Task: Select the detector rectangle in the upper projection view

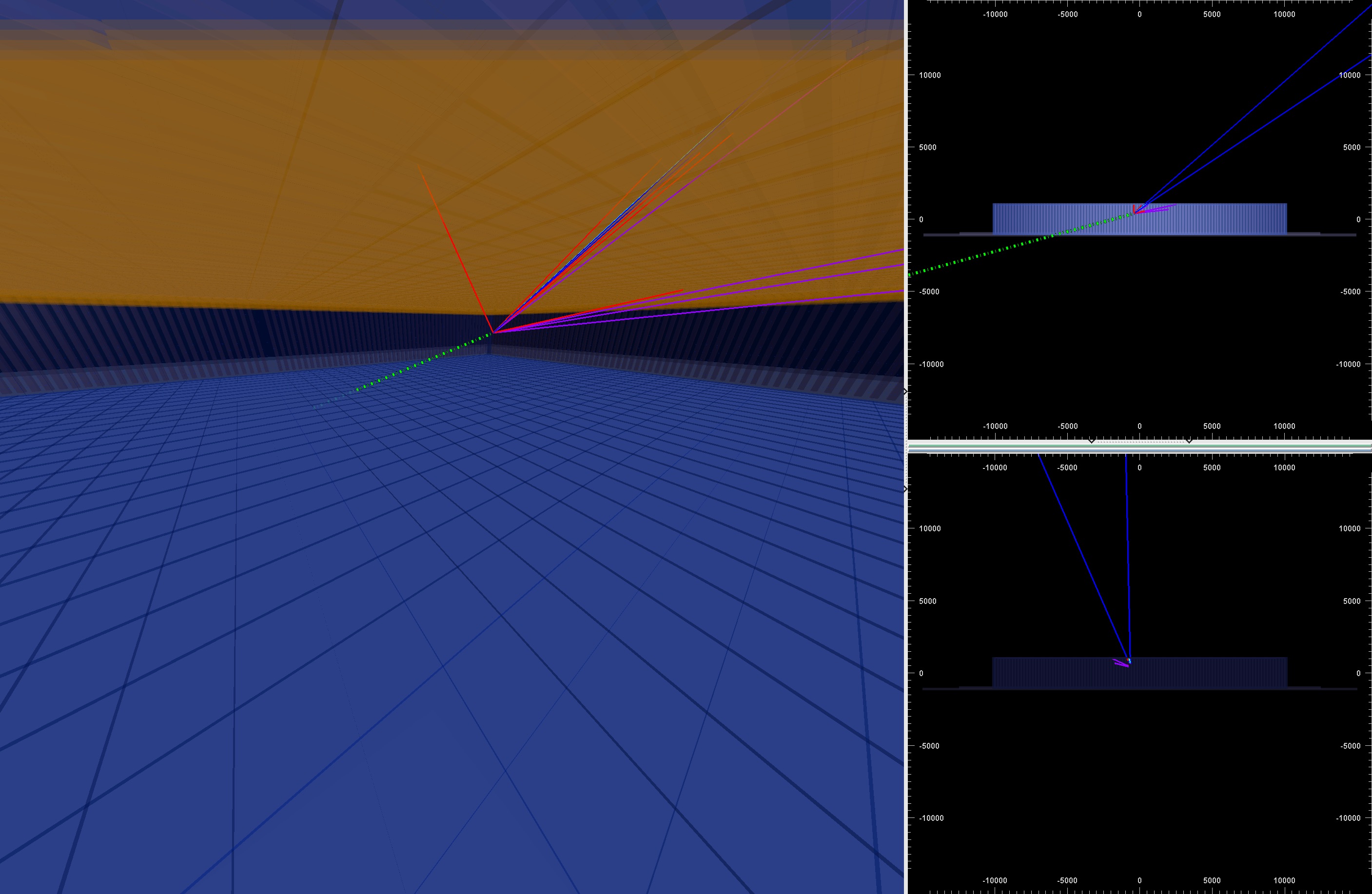Action: [1139, 219]
